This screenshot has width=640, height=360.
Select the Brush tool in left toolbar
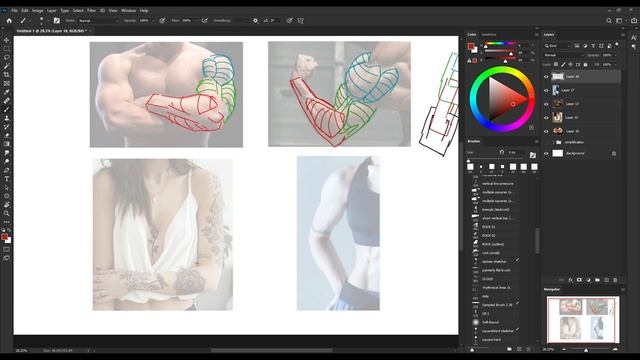[x=7, y=109]
